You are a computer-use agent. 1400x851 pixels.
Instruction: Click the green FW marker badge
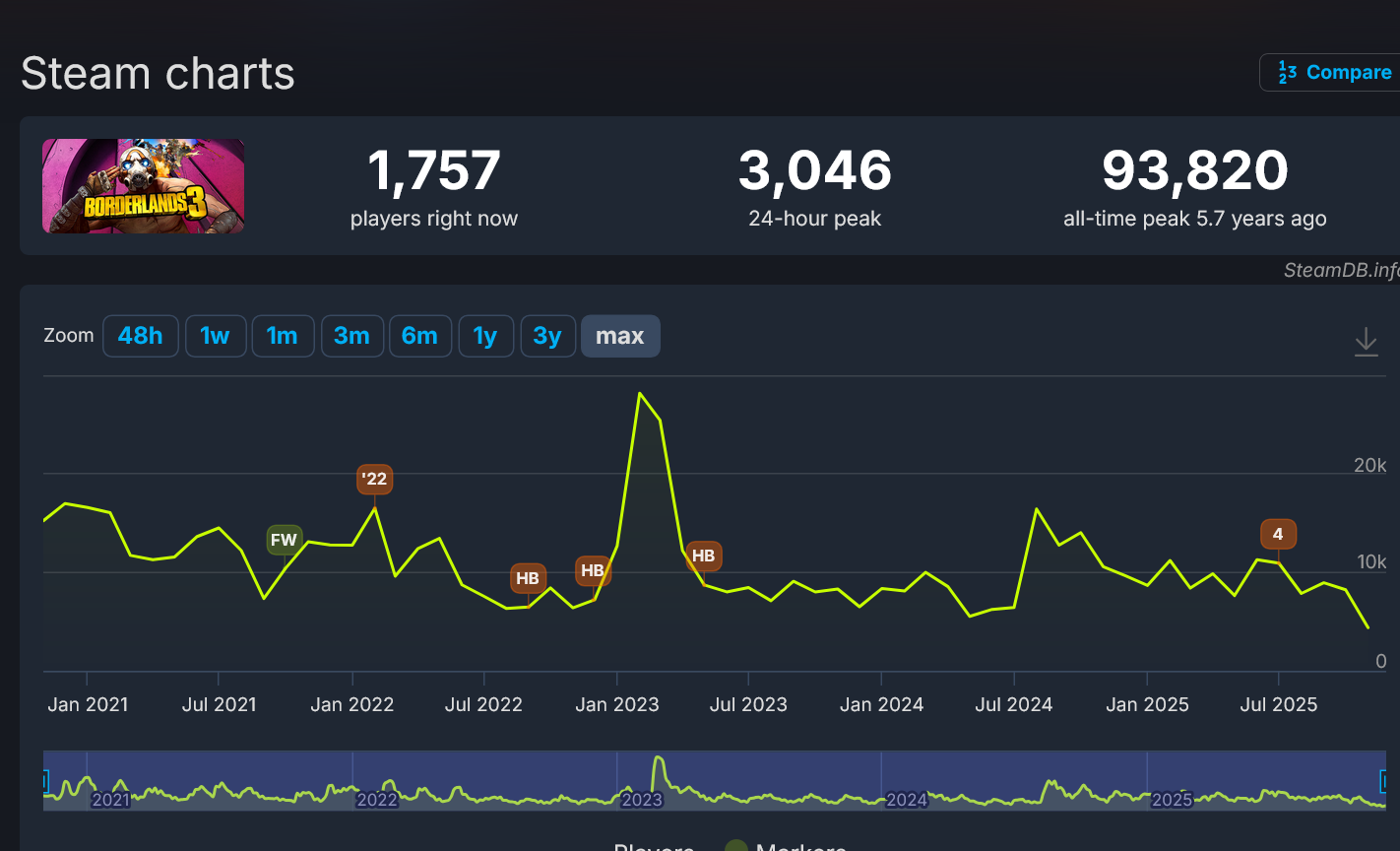click(x=284, y=540)
